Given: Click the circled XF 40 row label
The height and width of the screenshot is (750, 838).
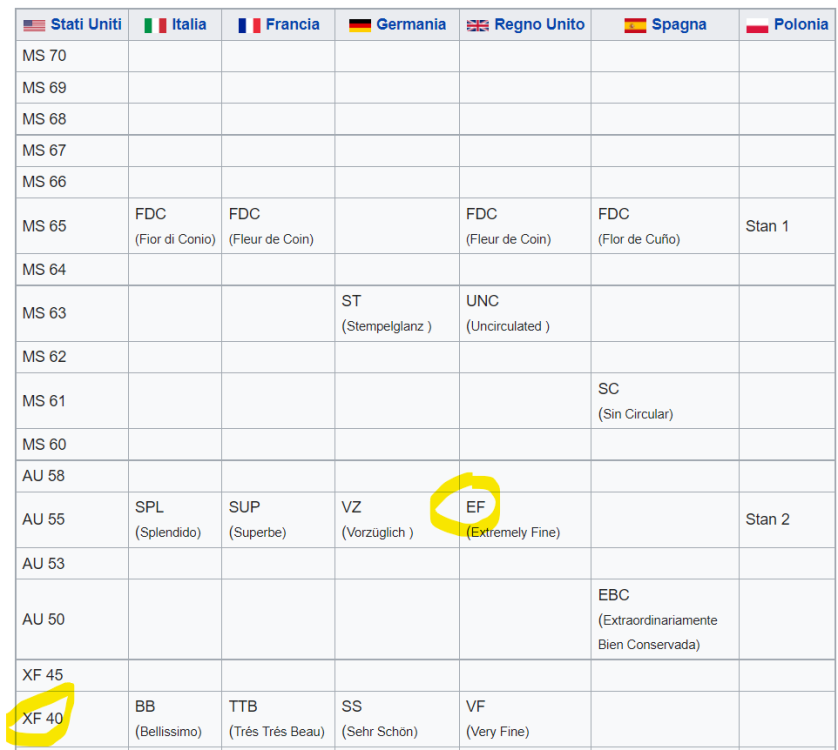Looking at the screenshot, I should 42,718.
